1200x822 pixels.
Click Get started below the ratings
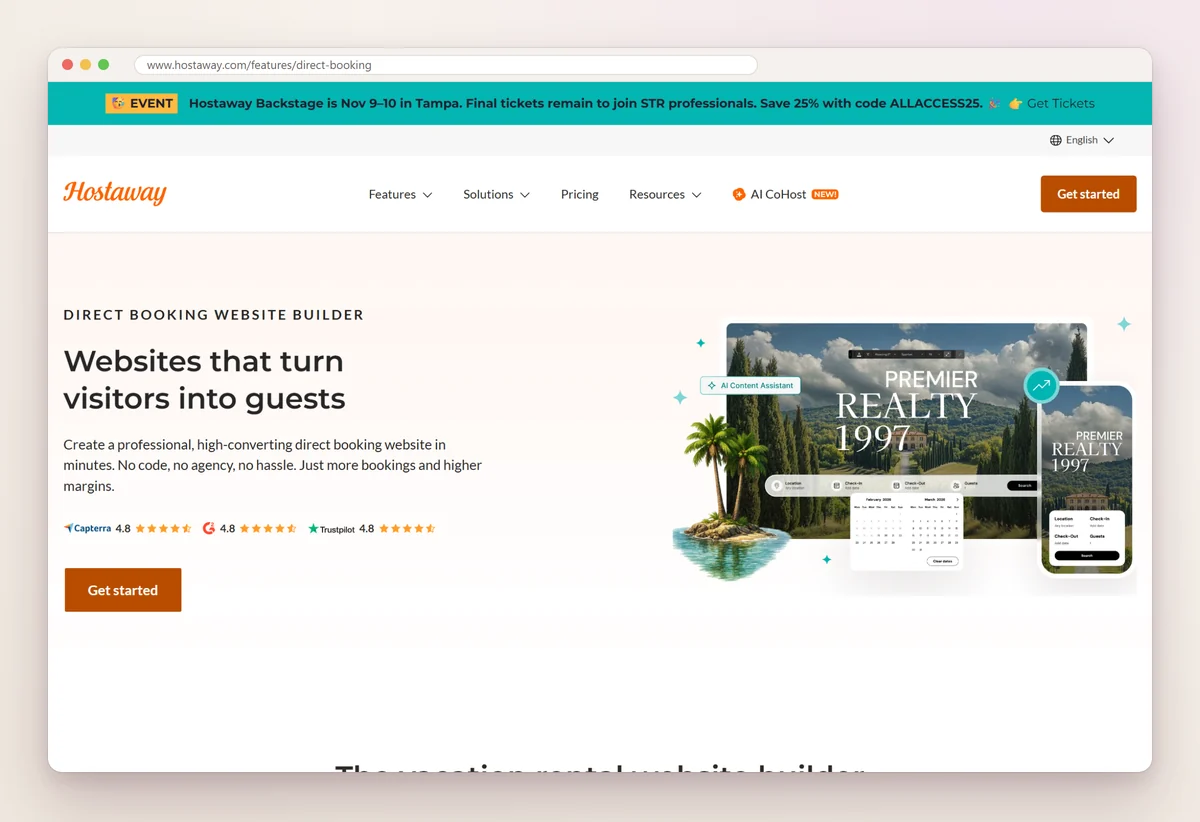pos(123,590)
